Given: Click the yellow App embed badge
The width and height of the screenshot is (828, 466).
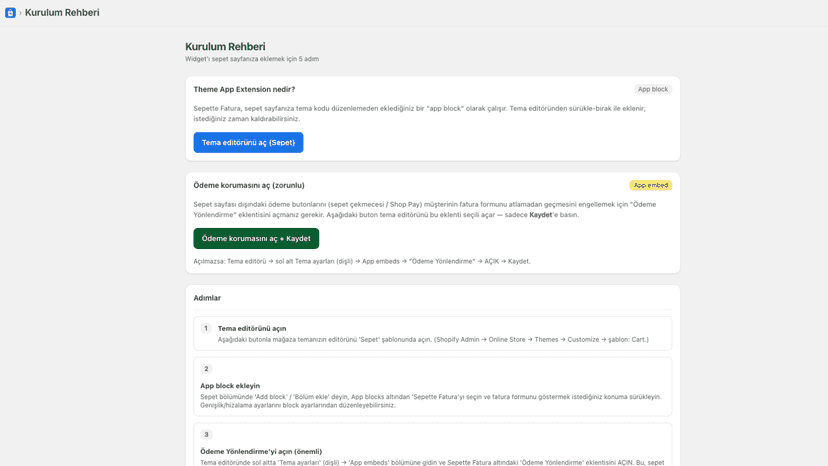Looking at the screenshot, I should (x=651, y=185).
